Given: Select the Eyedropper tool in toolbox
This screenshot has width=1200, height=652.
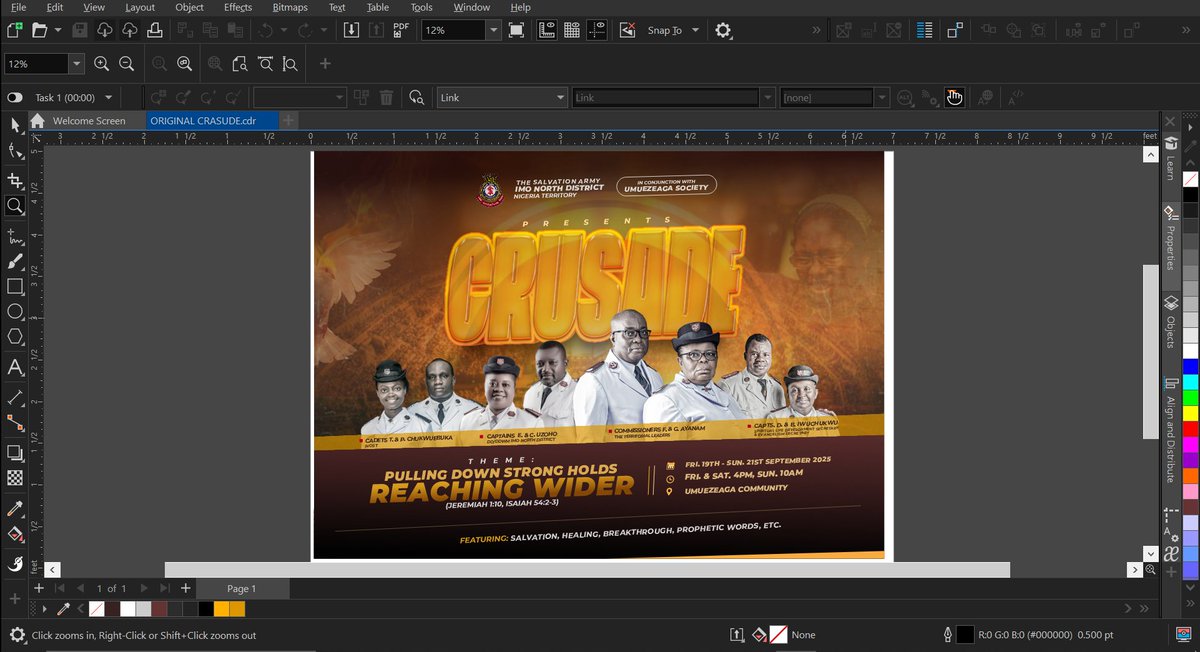Looking at the screenshot, I should (15, 509).
